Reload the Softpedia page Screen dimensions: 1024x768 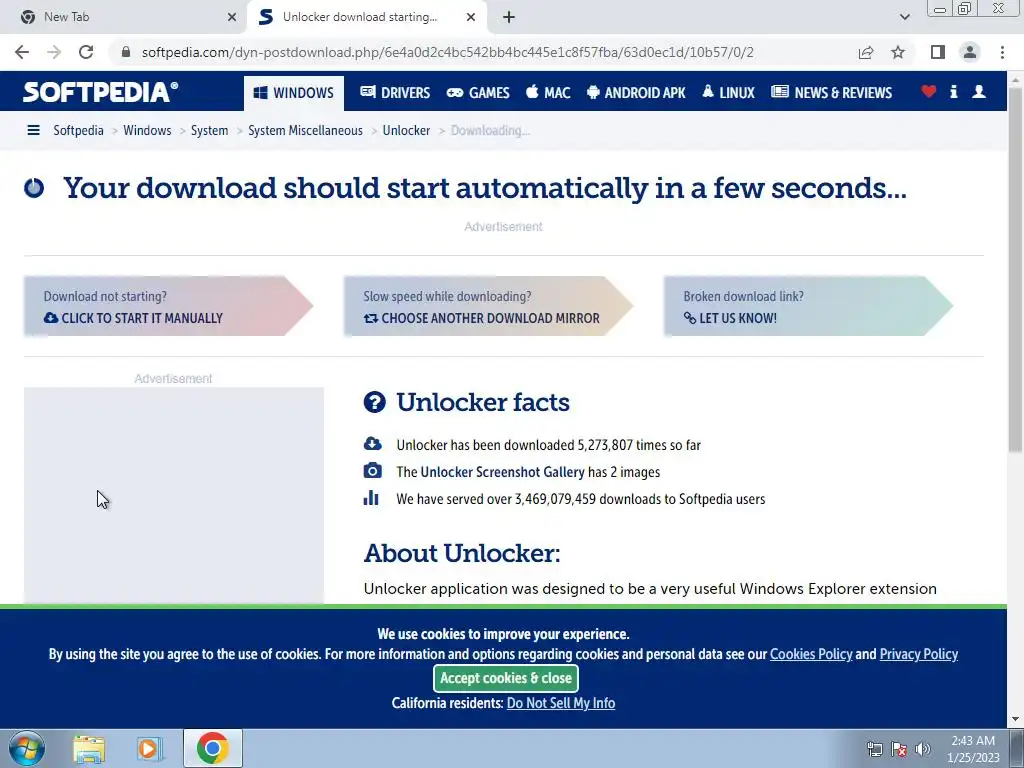(x=86, y=52)
